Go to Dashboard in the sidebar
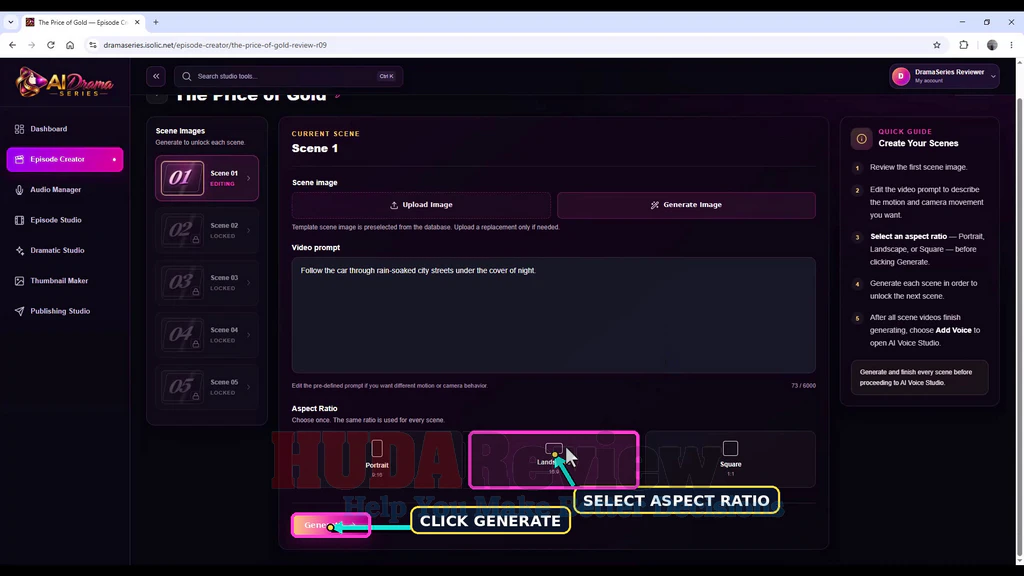1024x576 pixels. (65, 129)
